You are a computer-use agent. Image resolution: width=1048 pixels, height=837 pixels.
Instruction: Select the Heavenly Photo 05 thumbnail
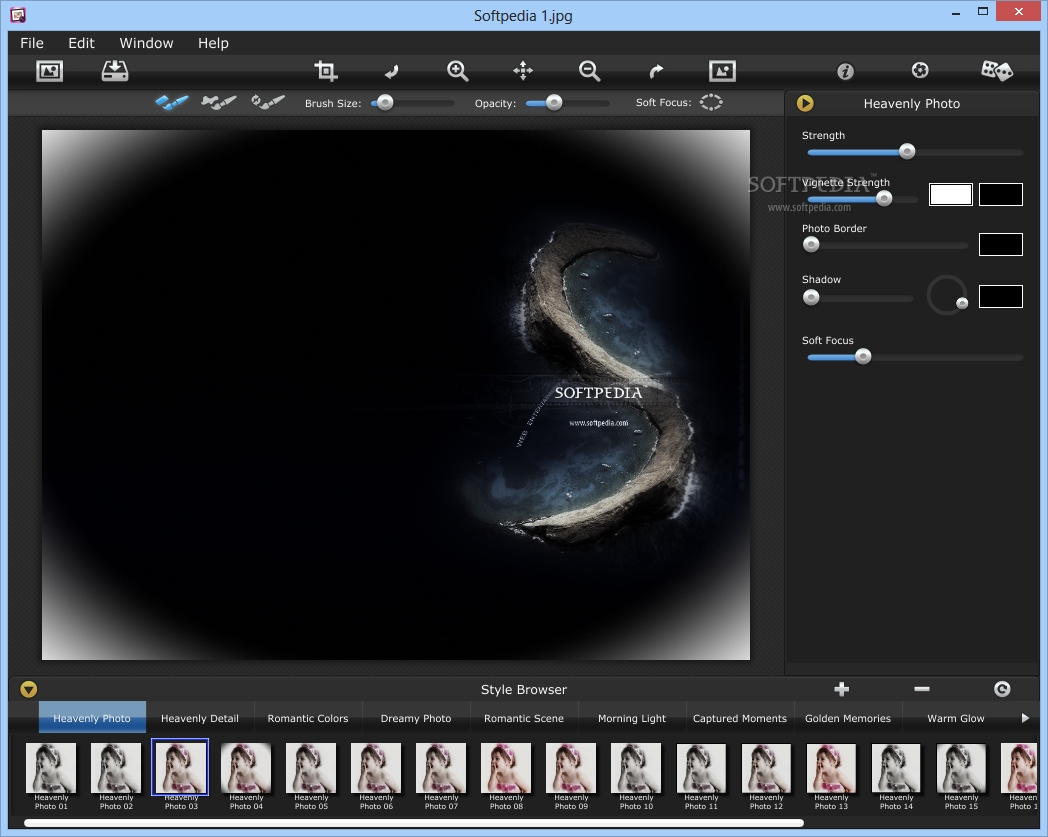(311, 768)
